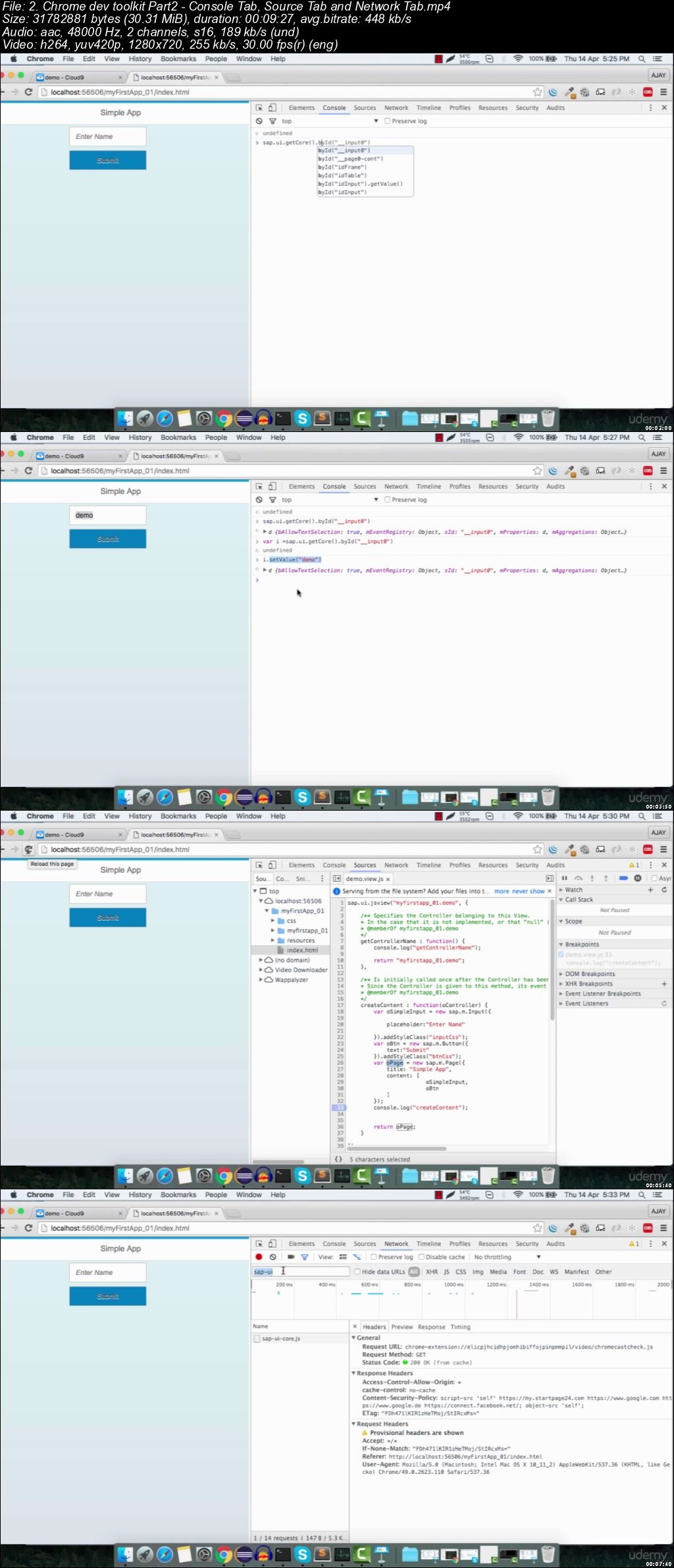The image size is (674, 1568).
Task: Click the AJAY profile button in the 5:33 PM frame
Action: [x=658, y=1211]
